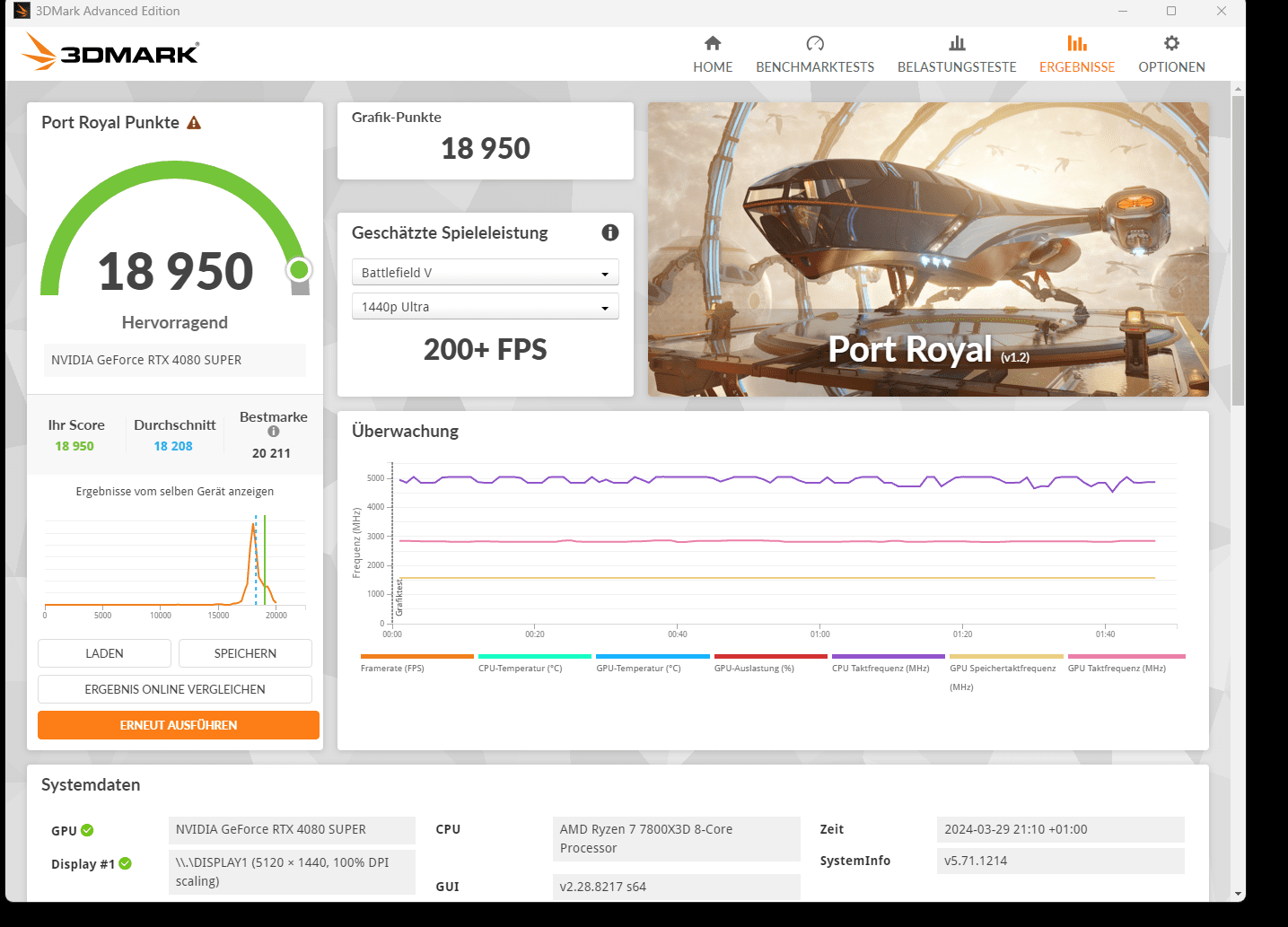
Task: Open the OPTIONEN tab
Action: (x=1171, y=55)
